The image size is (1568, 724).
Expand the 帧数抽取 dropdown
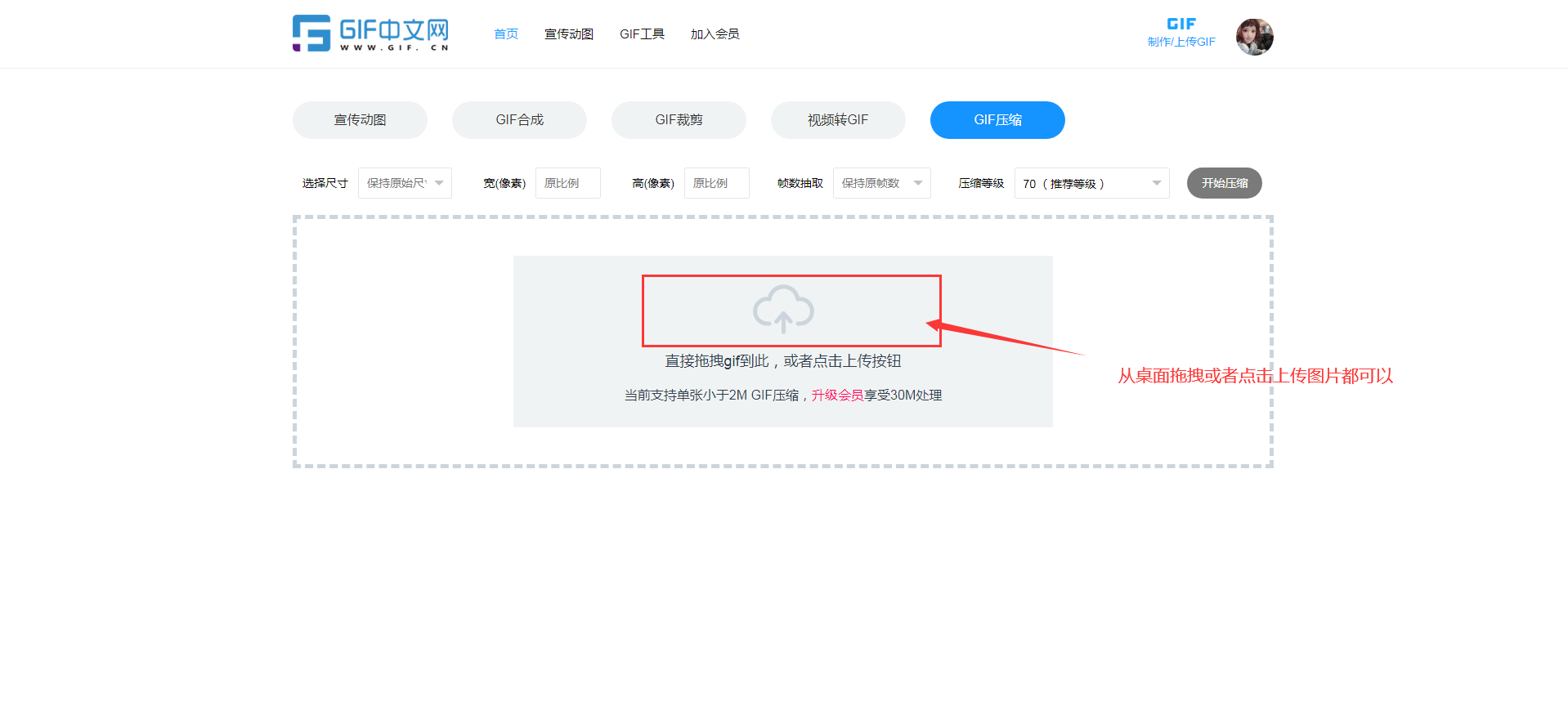[881, 183]
